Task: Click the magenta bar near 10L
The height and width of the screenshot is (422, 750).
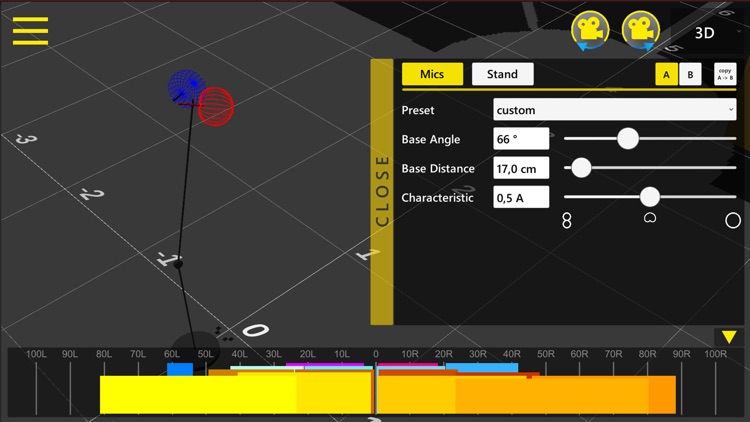Action: [x=325, y=365]
